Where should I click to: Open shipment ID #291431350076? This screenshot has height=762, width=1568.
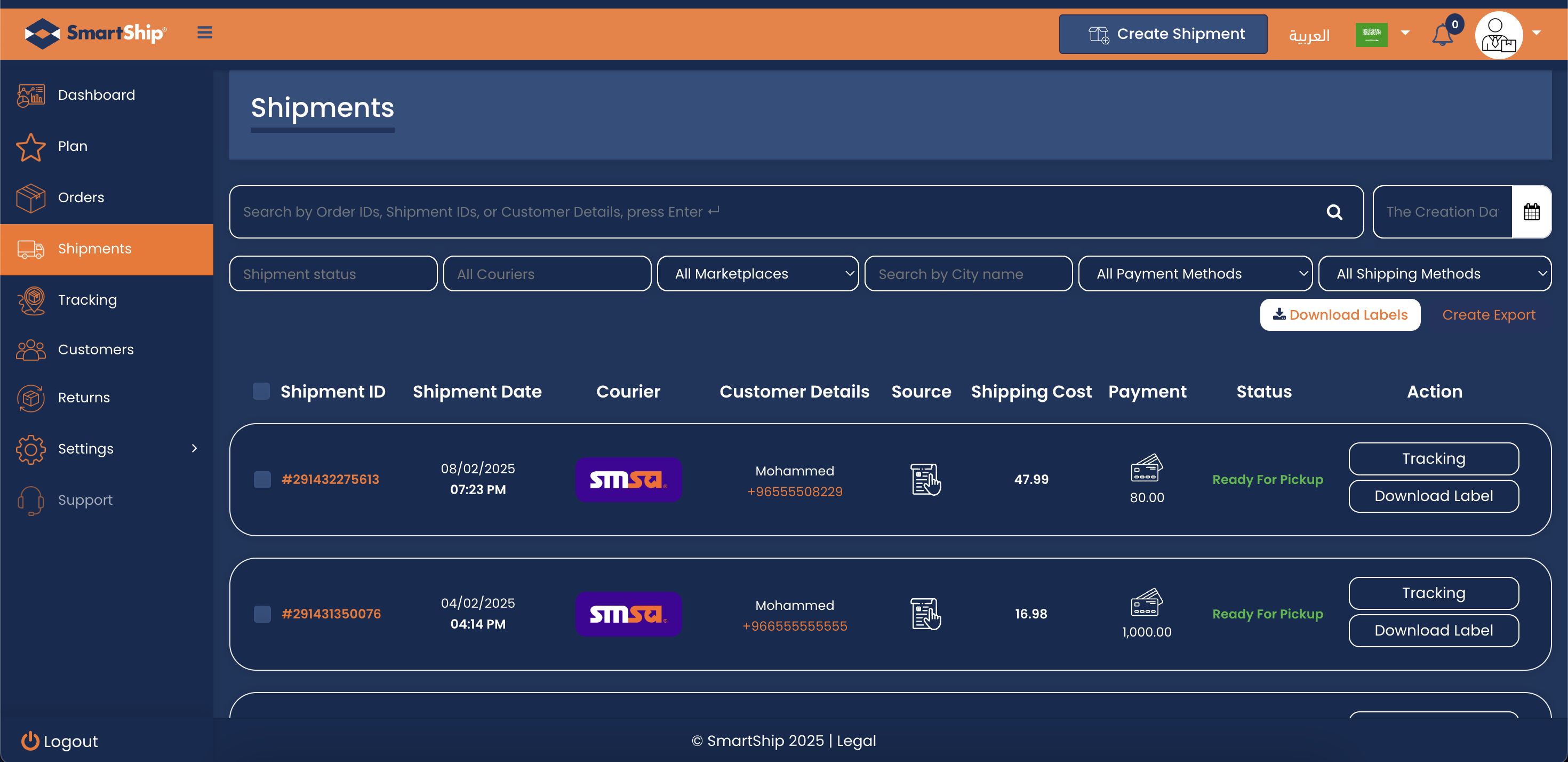tap(331, 613)
